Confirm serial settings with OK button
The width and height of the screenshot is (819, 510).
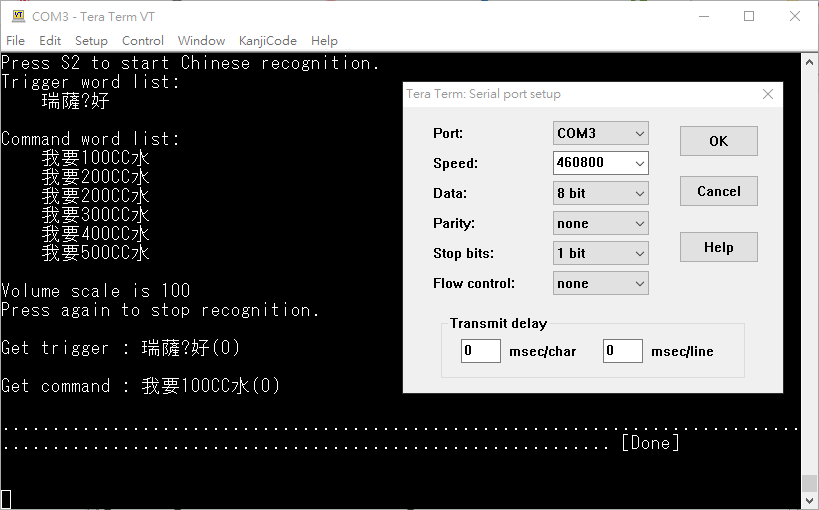719,141
